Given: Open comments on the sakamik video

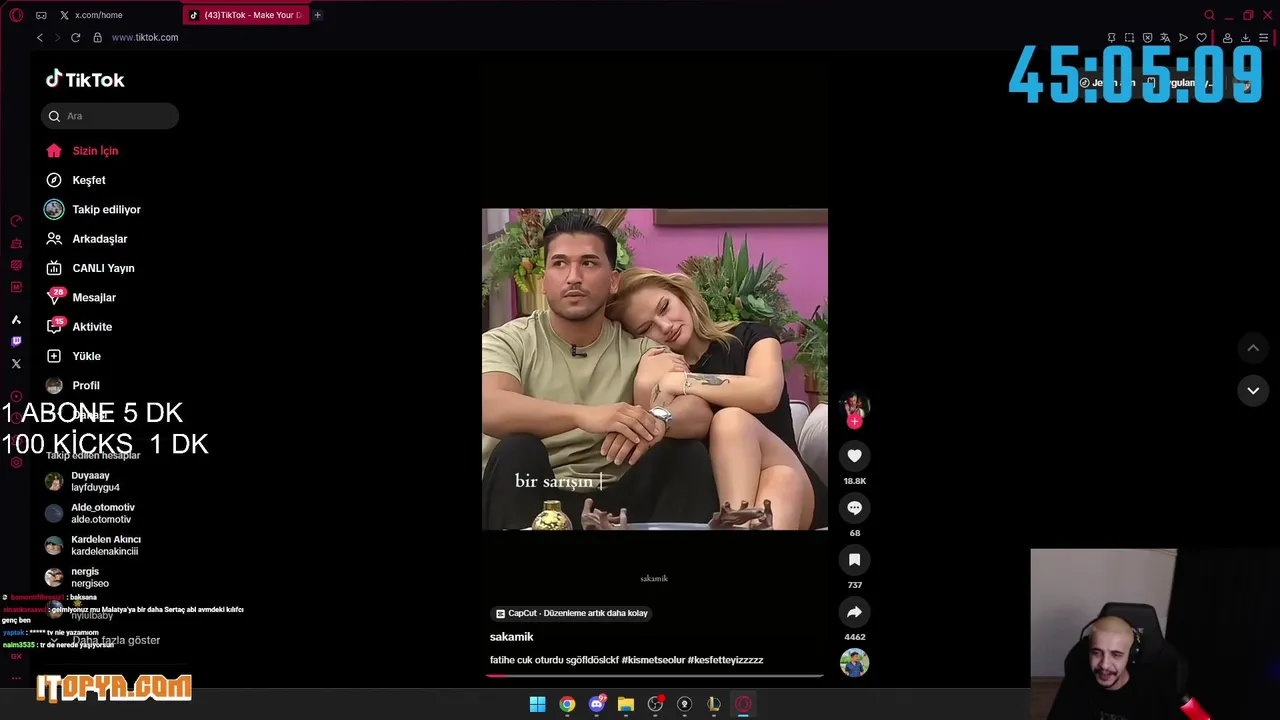Looking at the screenshot, I should 854,508.
